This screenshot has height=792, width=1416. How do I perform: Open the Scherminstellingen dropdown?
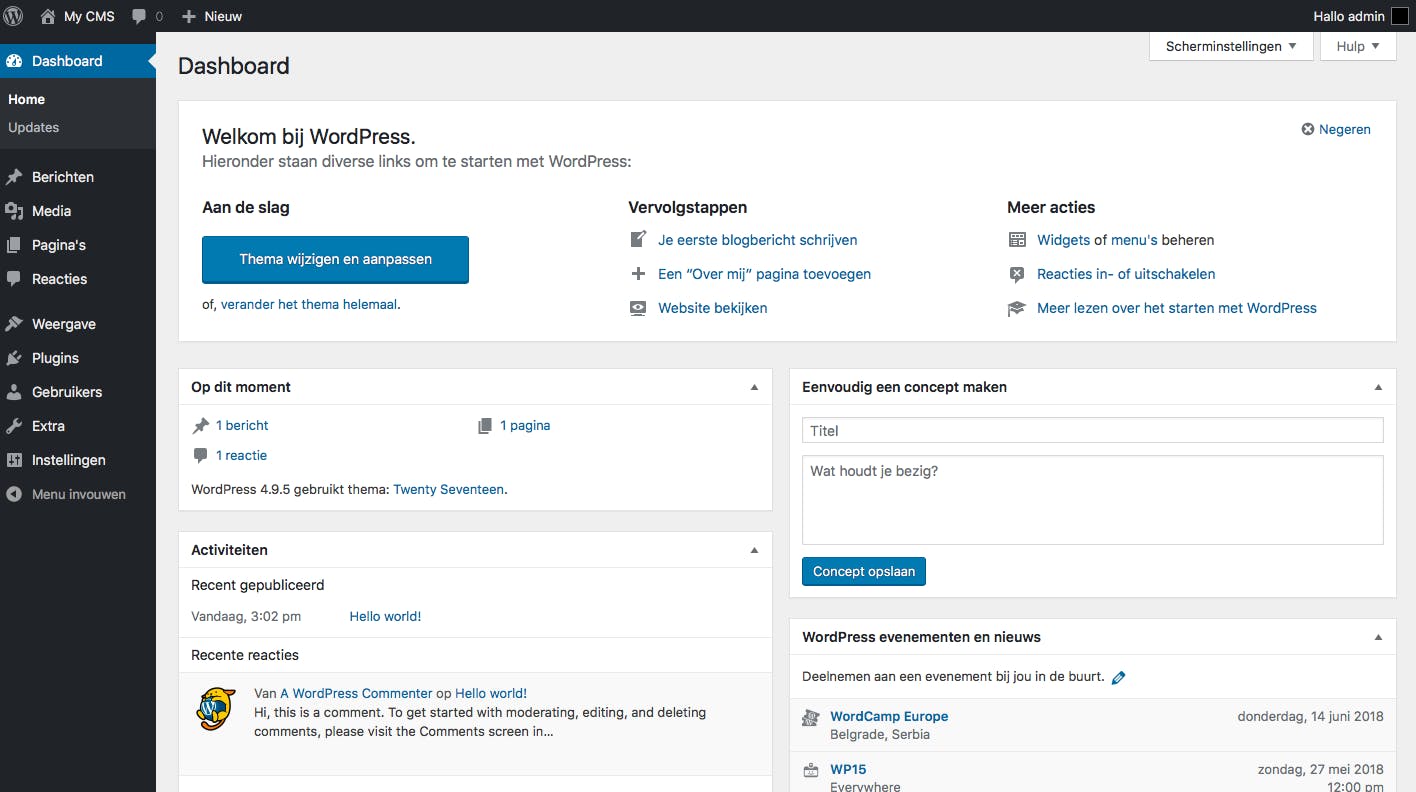[x=1231, y=46]
